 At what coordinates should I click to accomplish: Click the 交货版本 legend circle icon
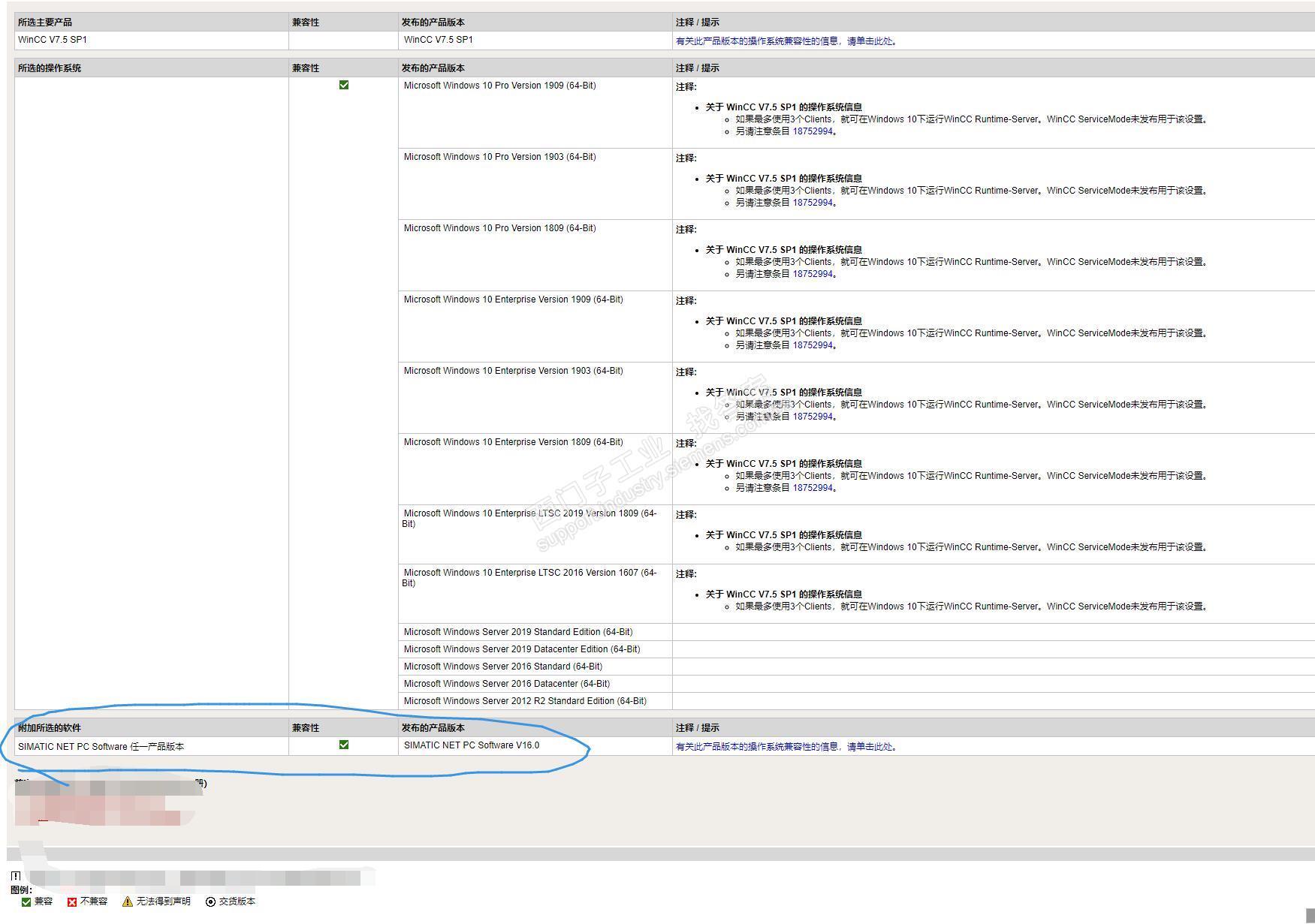210,901
